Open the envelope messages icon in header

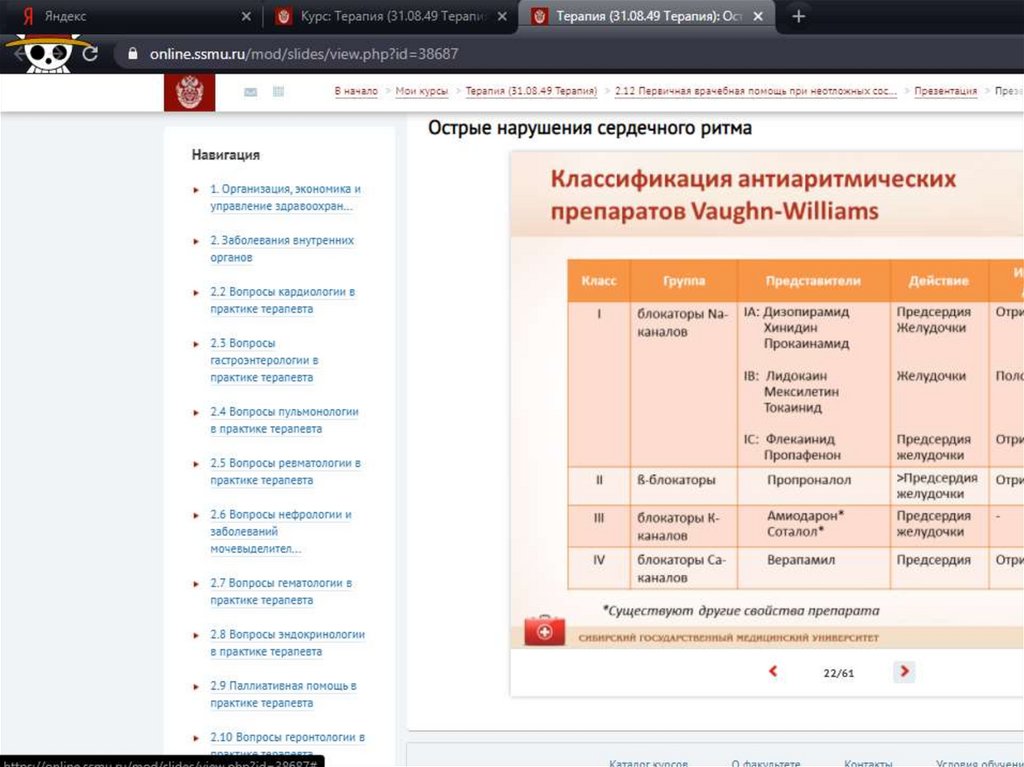250,92
